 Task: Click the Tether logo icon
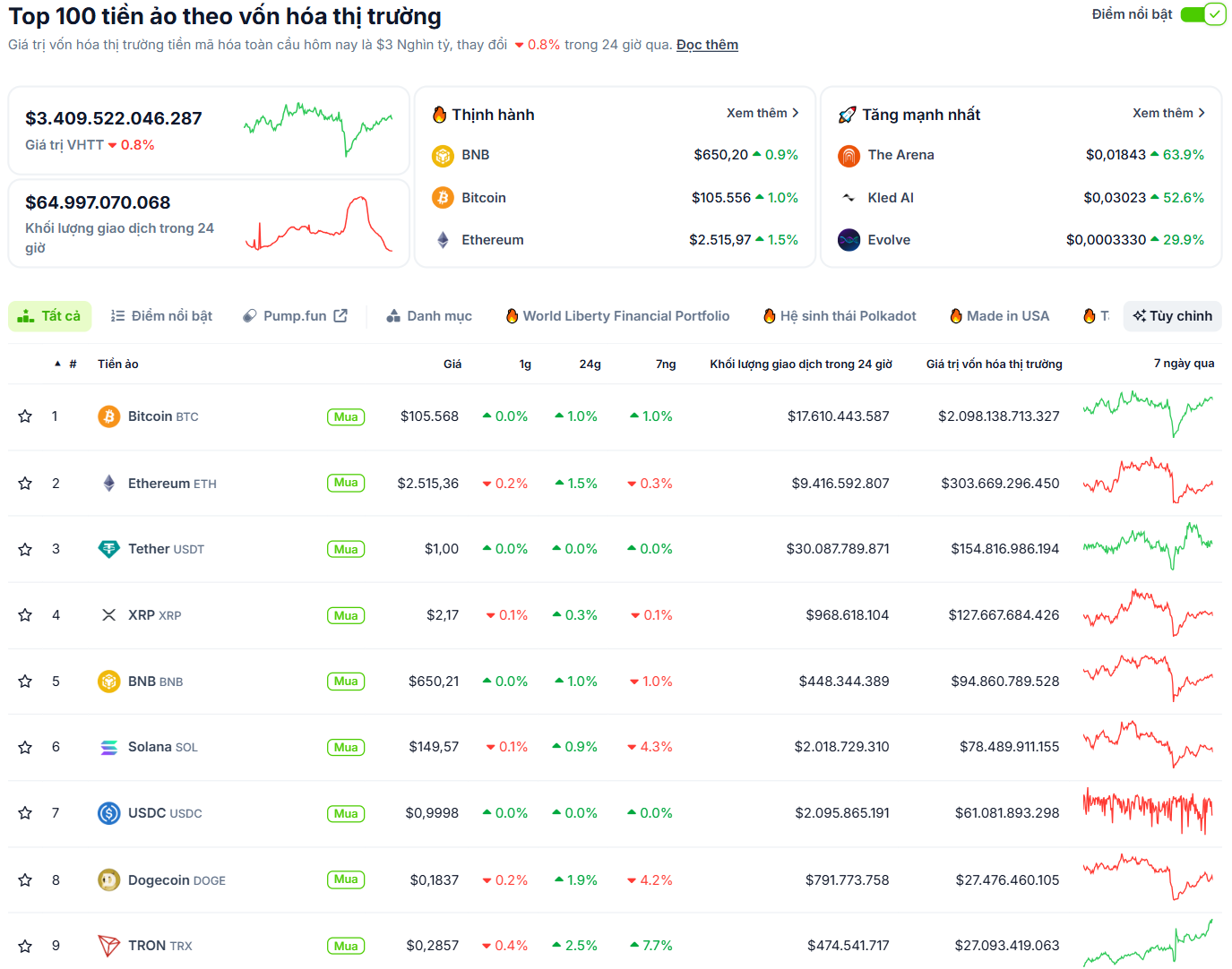(108, 549)
